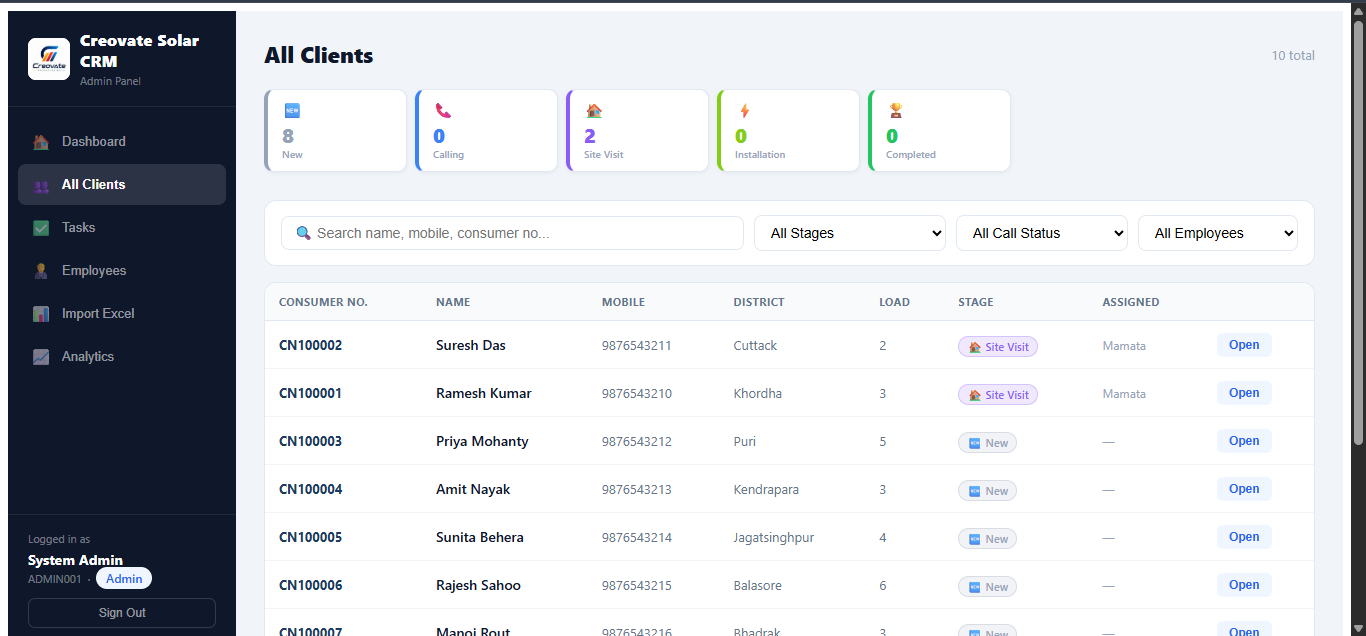
Task: Click the Admin role badge
Action: pyautogui.click(x=124, y=579)
